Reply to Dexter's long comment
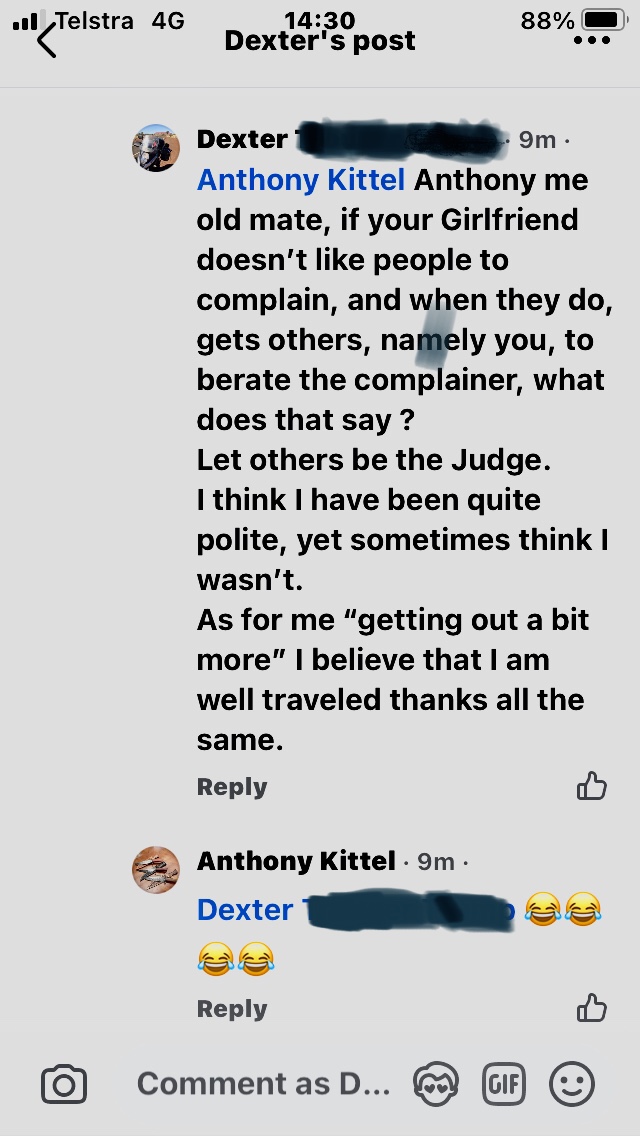Screen dimensions: 640x1136 point(232,787)
